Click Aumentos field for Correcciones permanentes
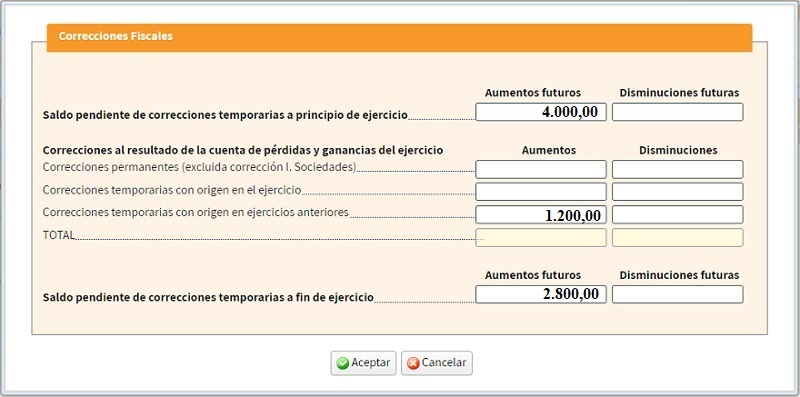 [541, 169]
